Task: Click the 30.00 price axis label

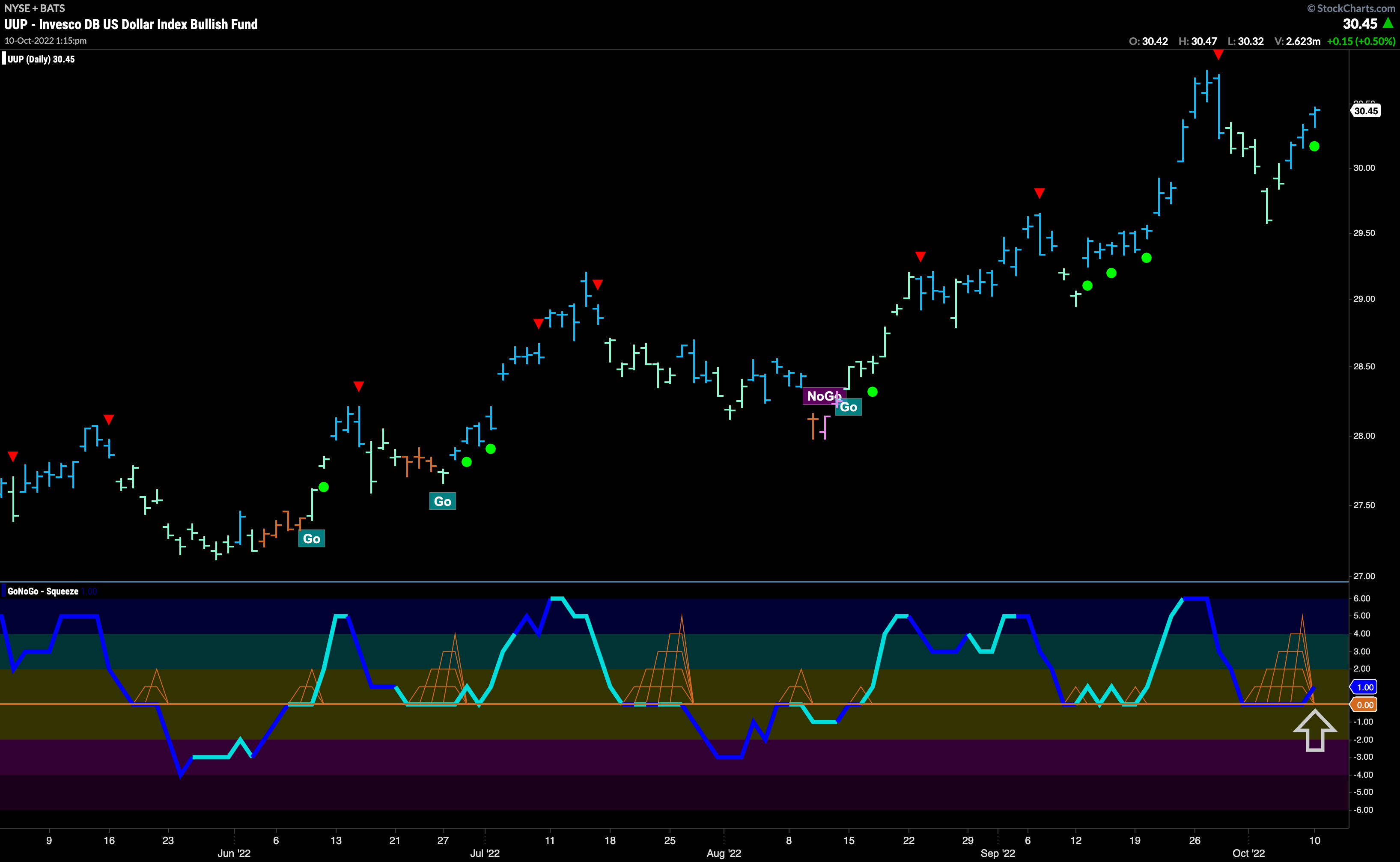Action: [x=1364, y=168]
